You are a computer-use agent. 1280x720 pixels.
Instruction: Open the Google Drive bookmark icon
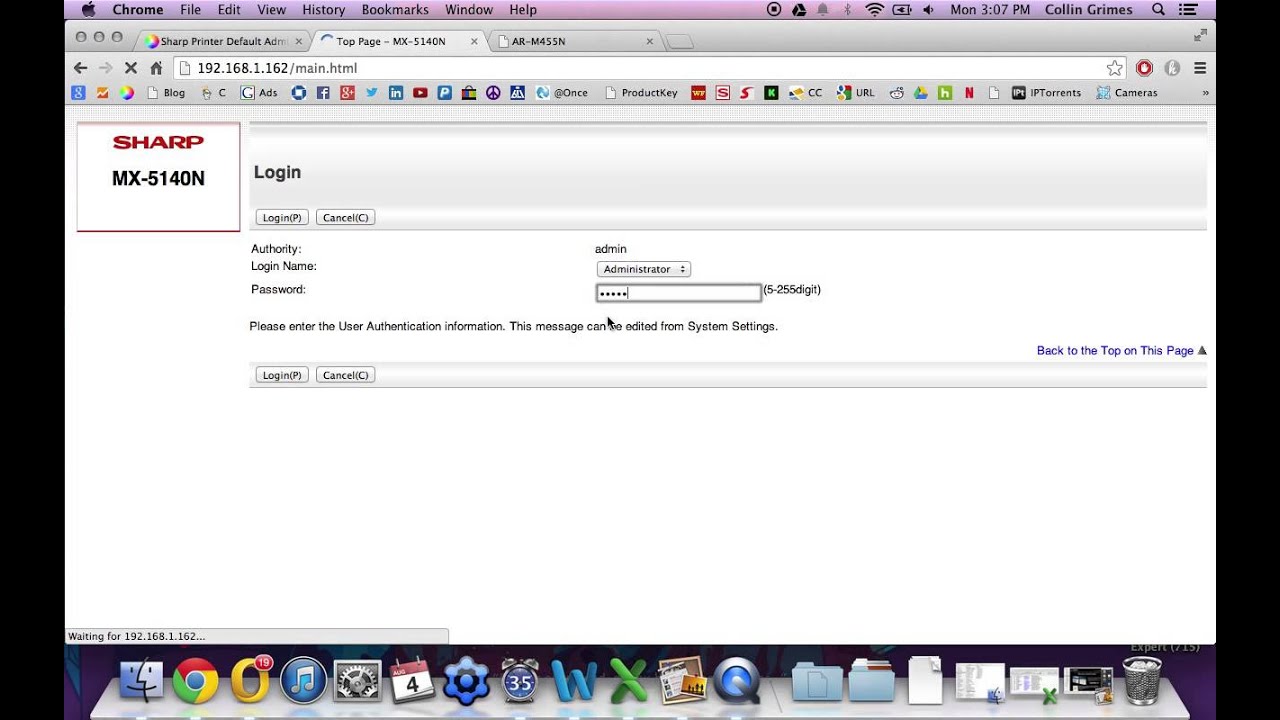tap(920, 93)
